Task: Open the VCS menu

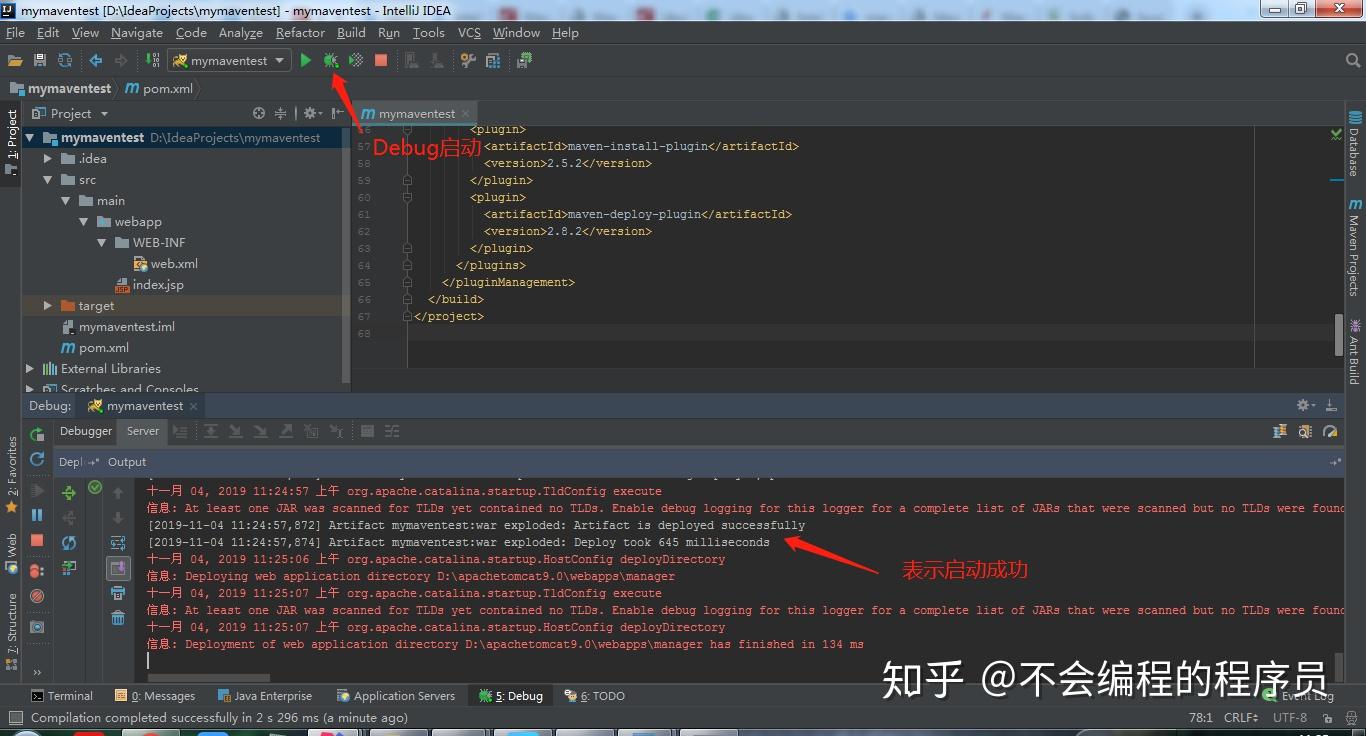Action: point(469,33)
